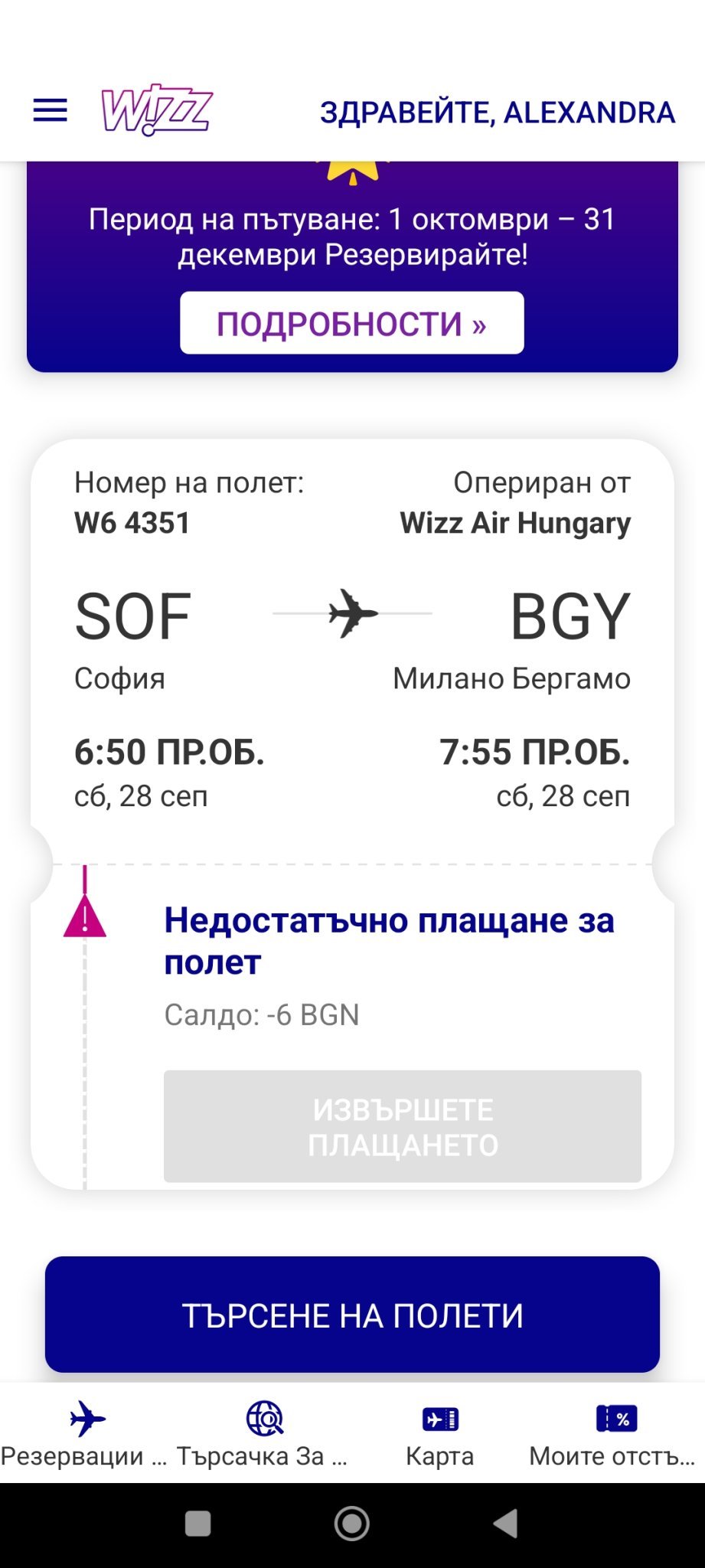
Task: Tap the pink payment warning triangle
Action: point(84,917)
